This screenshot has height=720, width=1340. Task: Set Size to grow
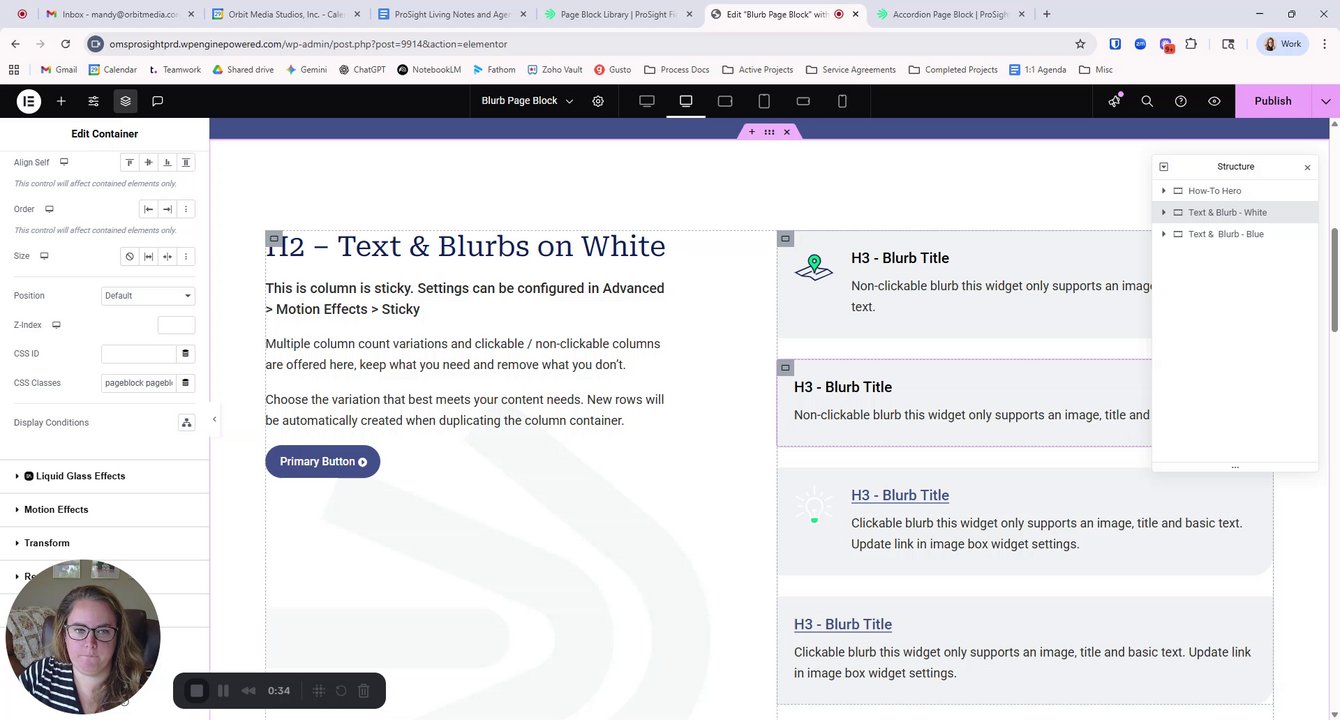pyautogui.click(x=148, y=256)
